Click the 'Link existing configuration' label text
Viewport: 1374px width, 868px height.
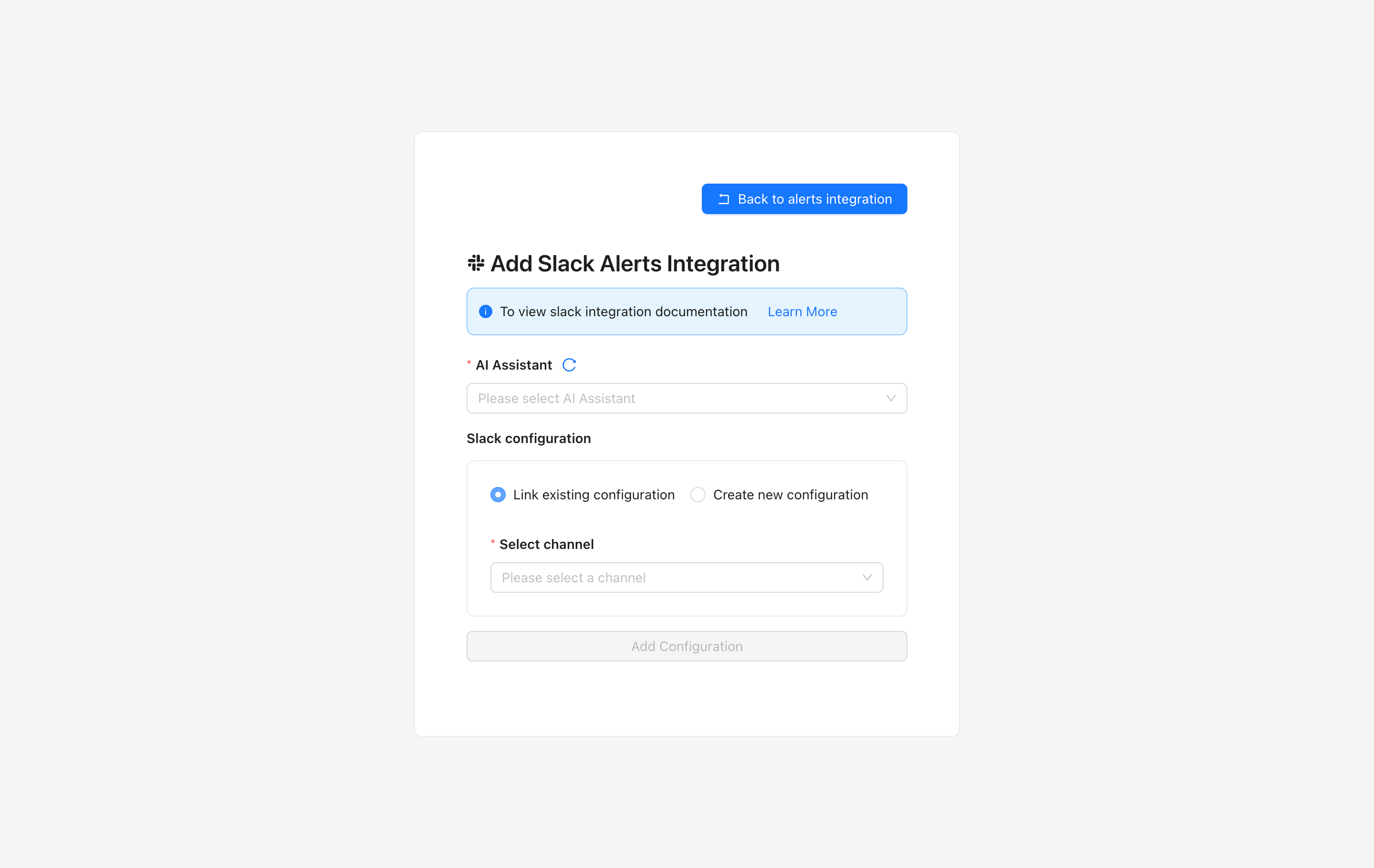pyautogui.click(x=593, y=495)
